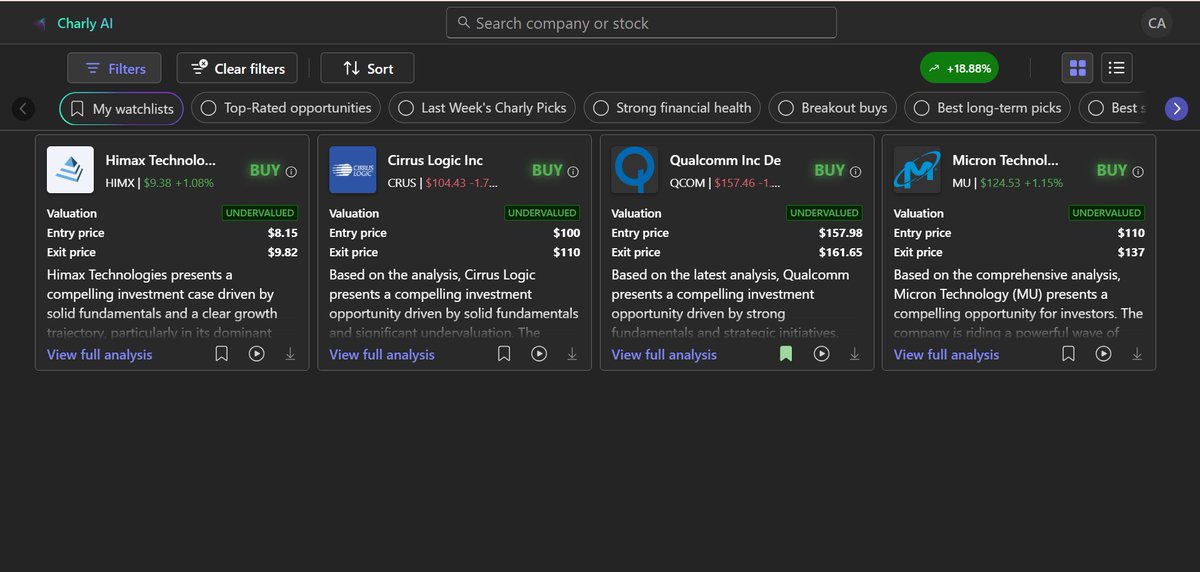Click the Himax Technolo... card title

click(x=160, y=160)
